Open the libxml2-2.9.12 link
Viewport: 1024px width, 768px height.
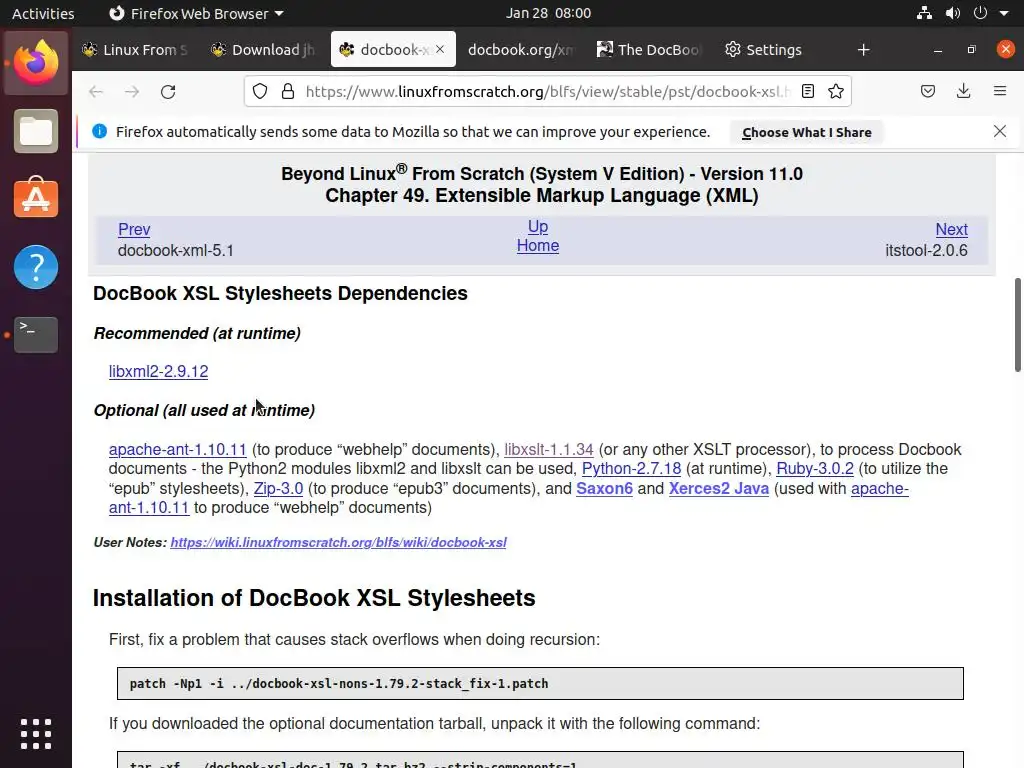pyautogui.click(x=158, y=372)
